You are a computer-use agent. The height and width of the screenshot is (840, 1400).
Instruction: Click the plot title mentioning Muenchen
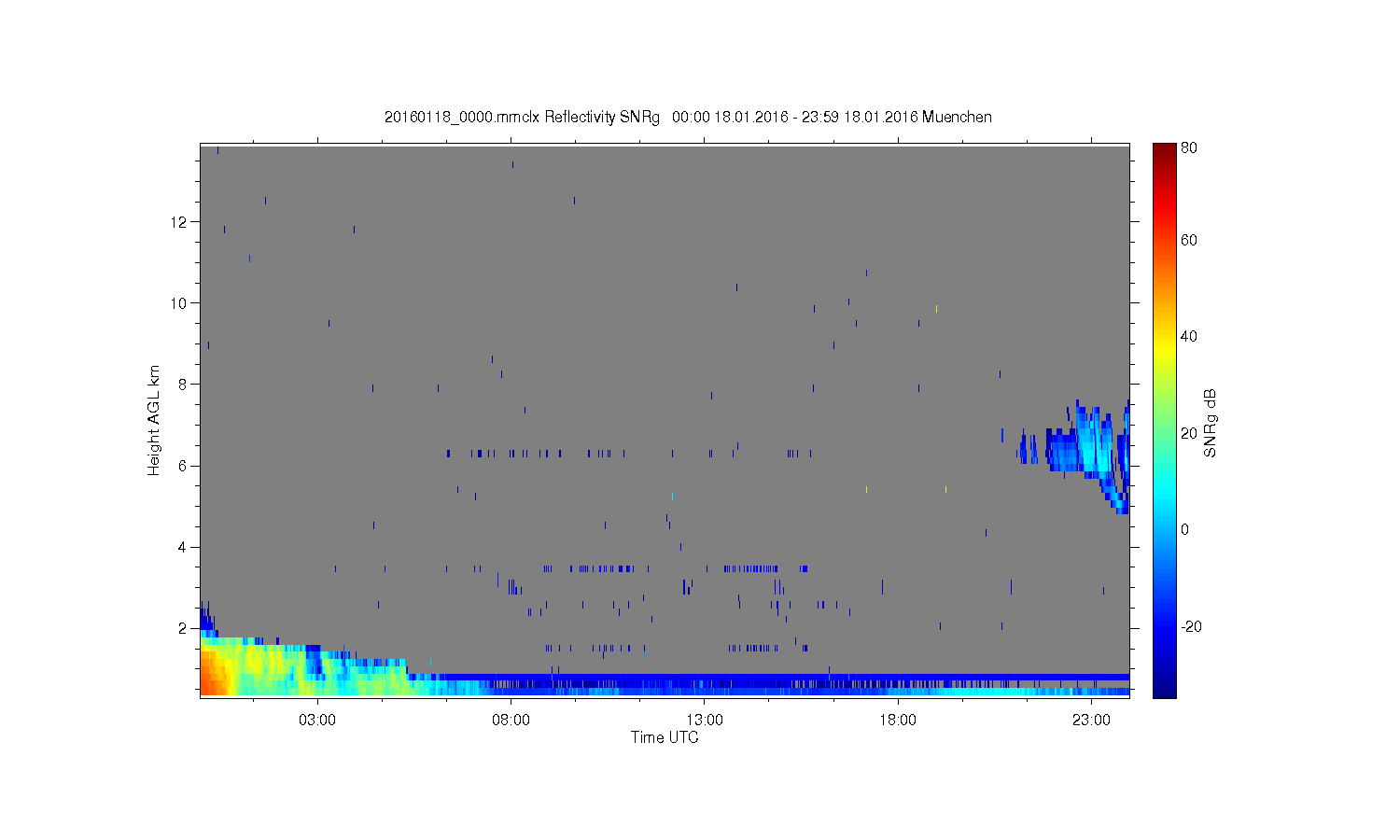[688, 117]
